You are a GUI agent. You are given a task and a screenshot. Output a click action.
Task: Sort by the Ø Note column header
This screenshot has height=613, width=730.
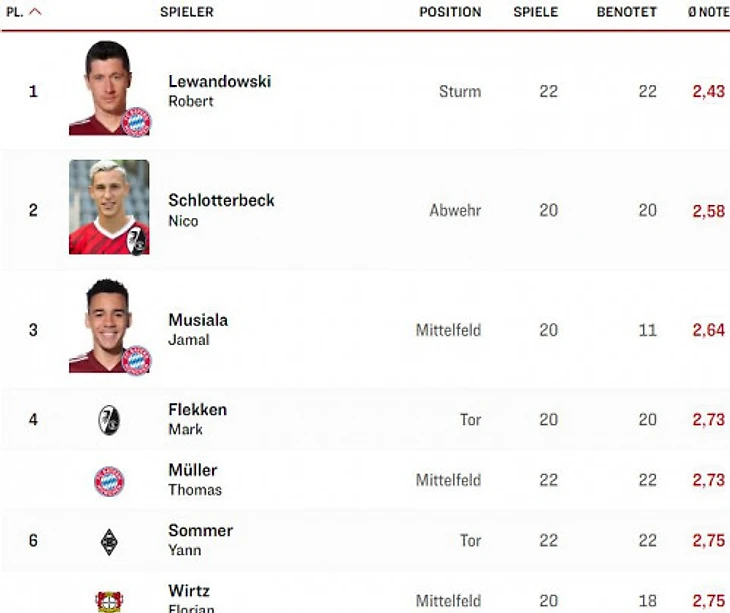tap(708, 12)
